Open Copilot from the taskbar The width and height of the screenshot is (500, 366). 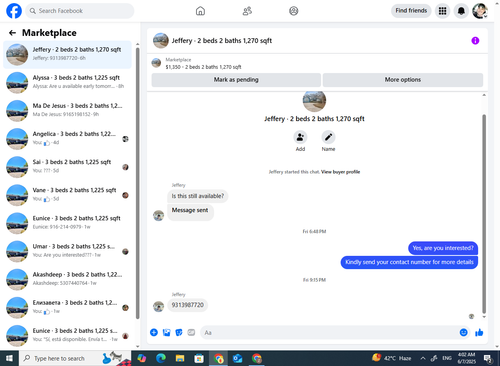142,358
